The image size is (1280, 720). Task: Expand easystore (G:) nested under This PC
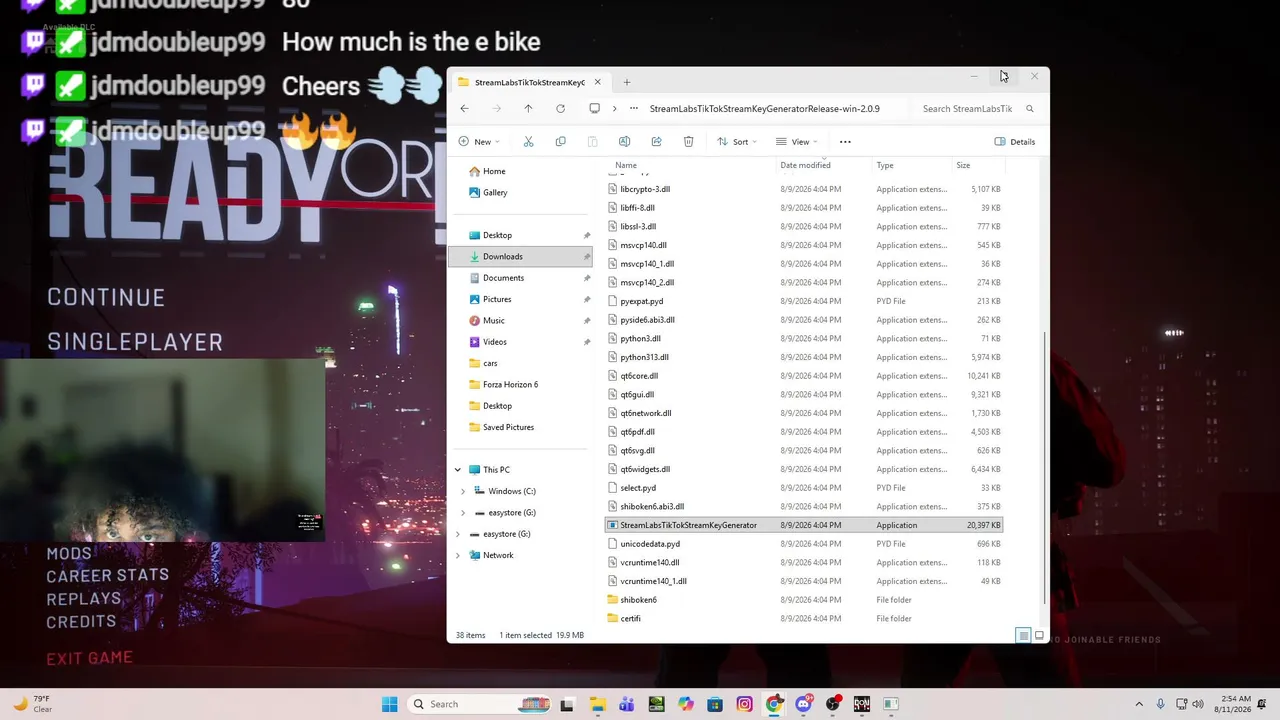[x=463, y=513]
